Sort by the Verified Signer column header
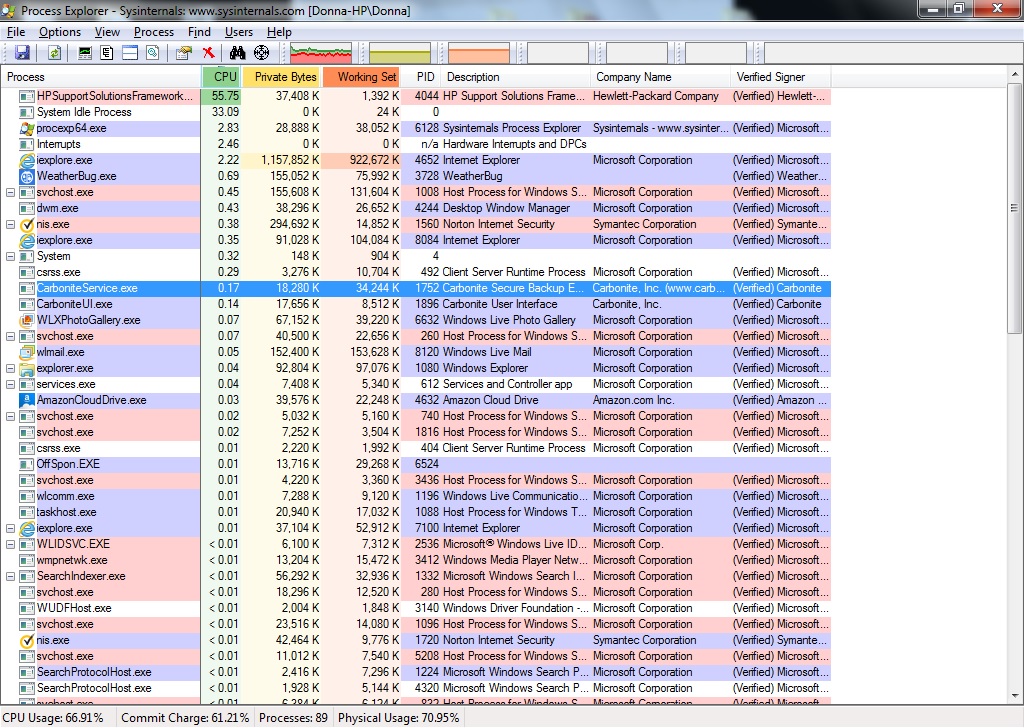This screenshot has height=728, width=1024. pyautogui.click(x=780, y=77)
